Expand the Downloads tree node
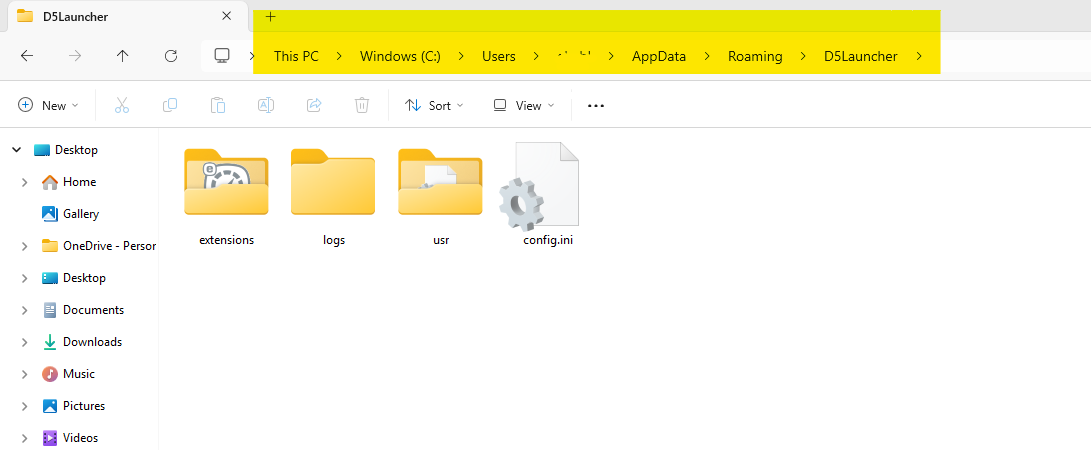Screen dimensions: 1091x450 (x=25, y=342)
